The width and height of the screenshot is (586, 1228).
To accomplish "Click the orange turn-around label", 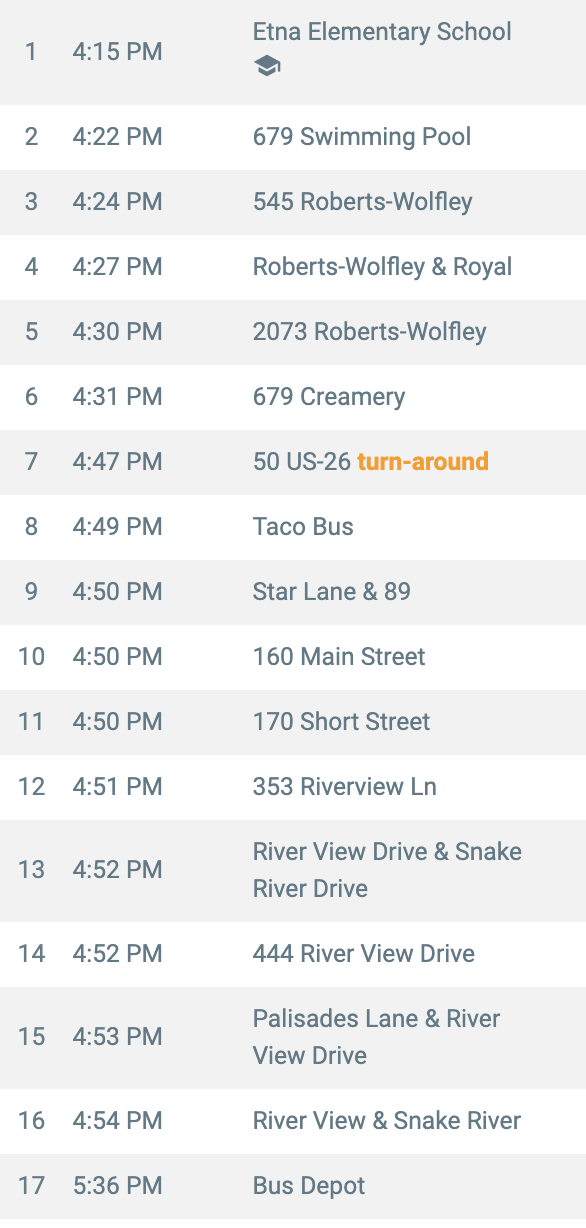I will (423, 462).
